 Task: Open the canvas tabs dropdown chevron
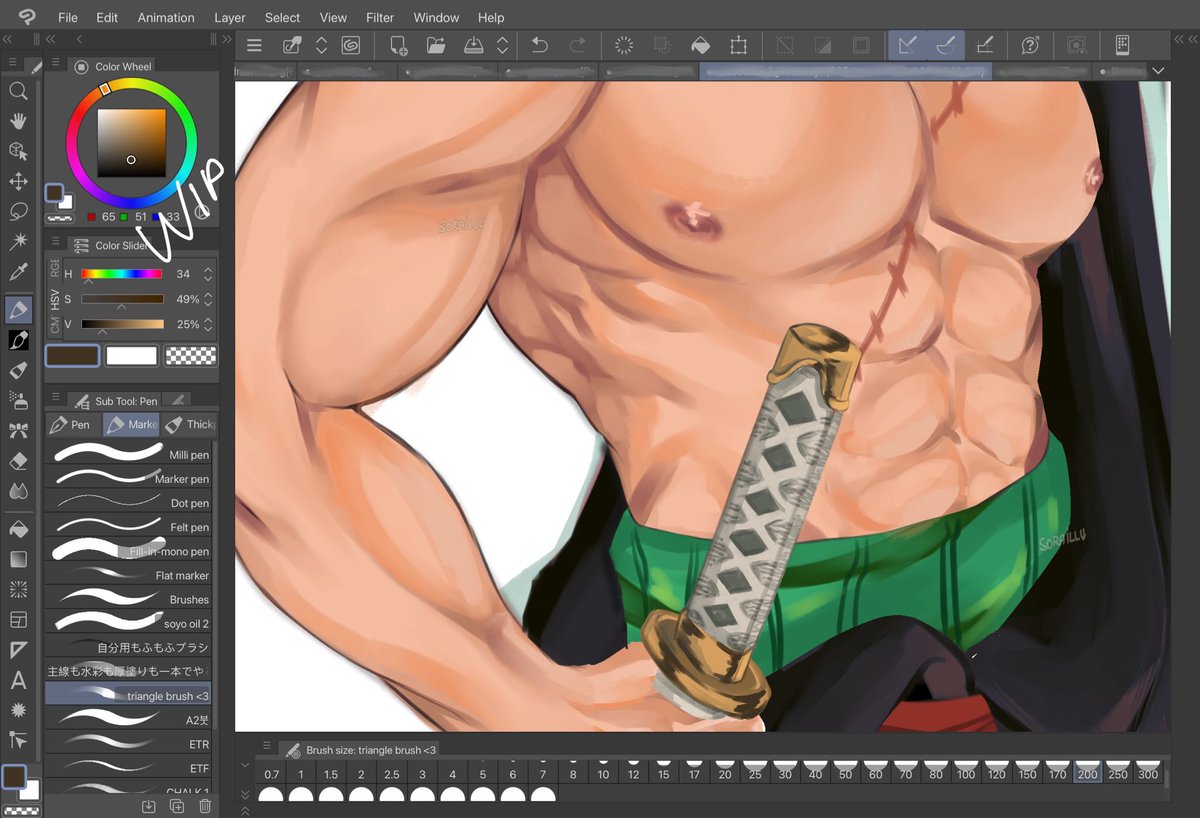pos(1158,71)
